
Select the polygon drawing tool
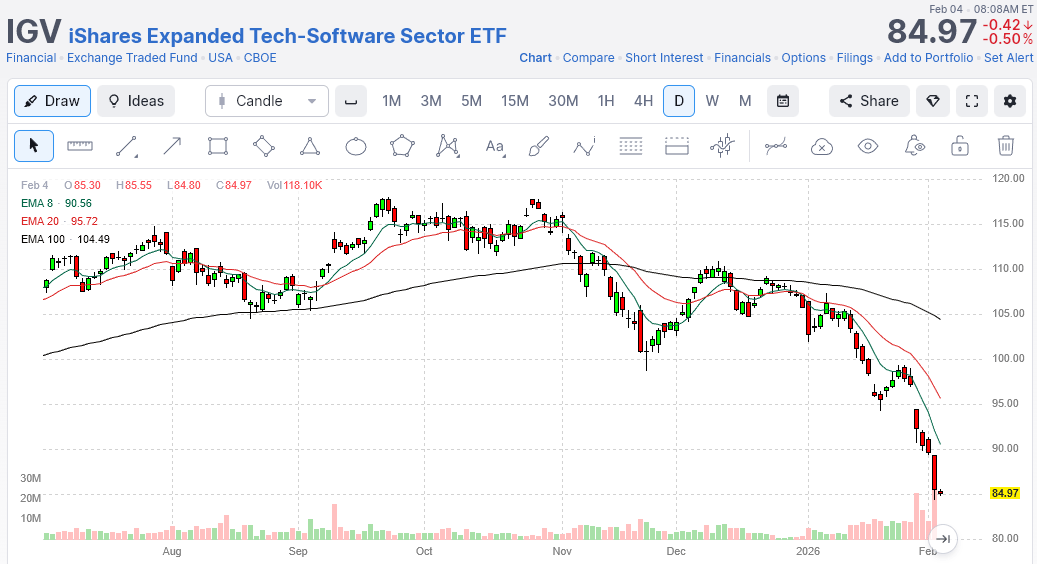click(402, 146)
